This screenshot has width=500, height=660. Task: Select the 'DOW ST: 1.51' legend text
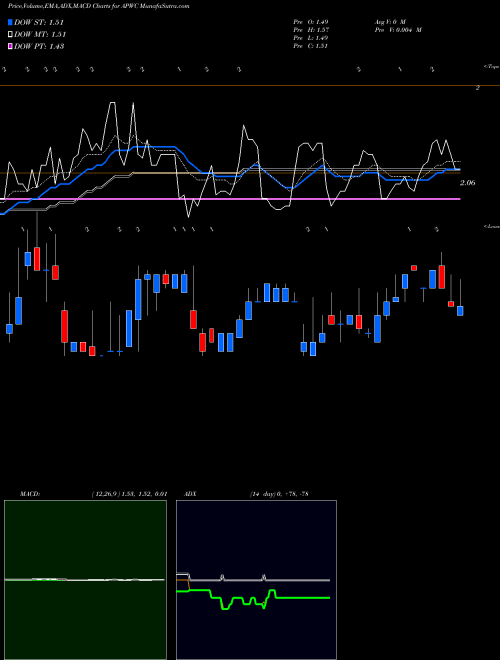[39, 22]
